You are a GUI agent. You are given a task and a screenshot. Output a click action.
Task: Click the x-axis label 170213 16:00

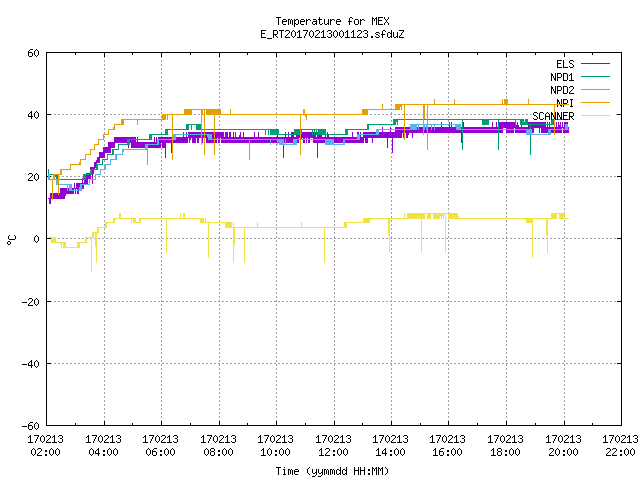(448, 446)
